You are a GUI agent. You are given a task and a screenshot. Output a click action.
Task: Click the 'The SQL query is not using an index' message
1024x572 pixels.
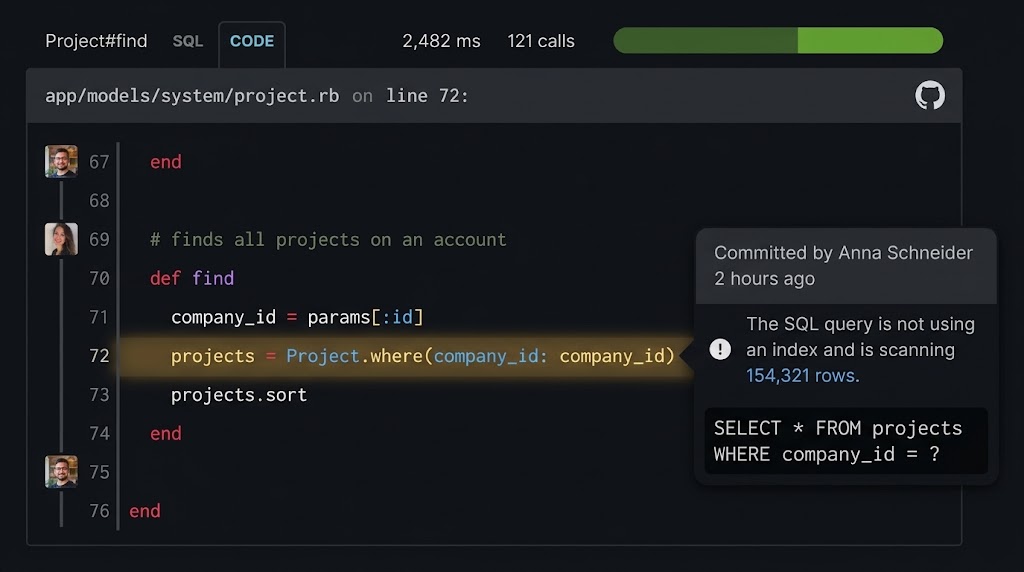(x=860, y=349)
